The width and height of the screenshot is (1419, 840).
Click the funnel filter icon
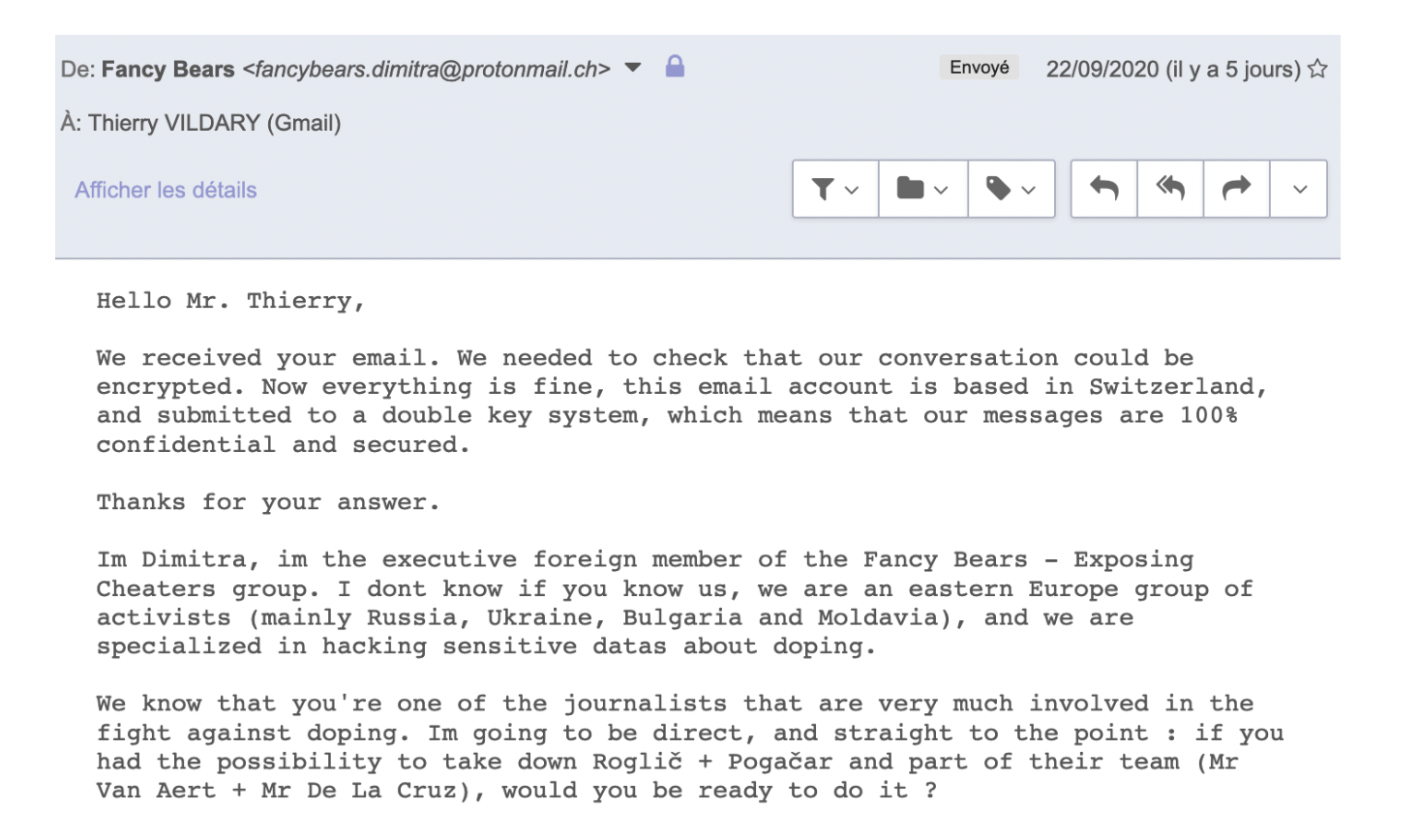point(823,190)
